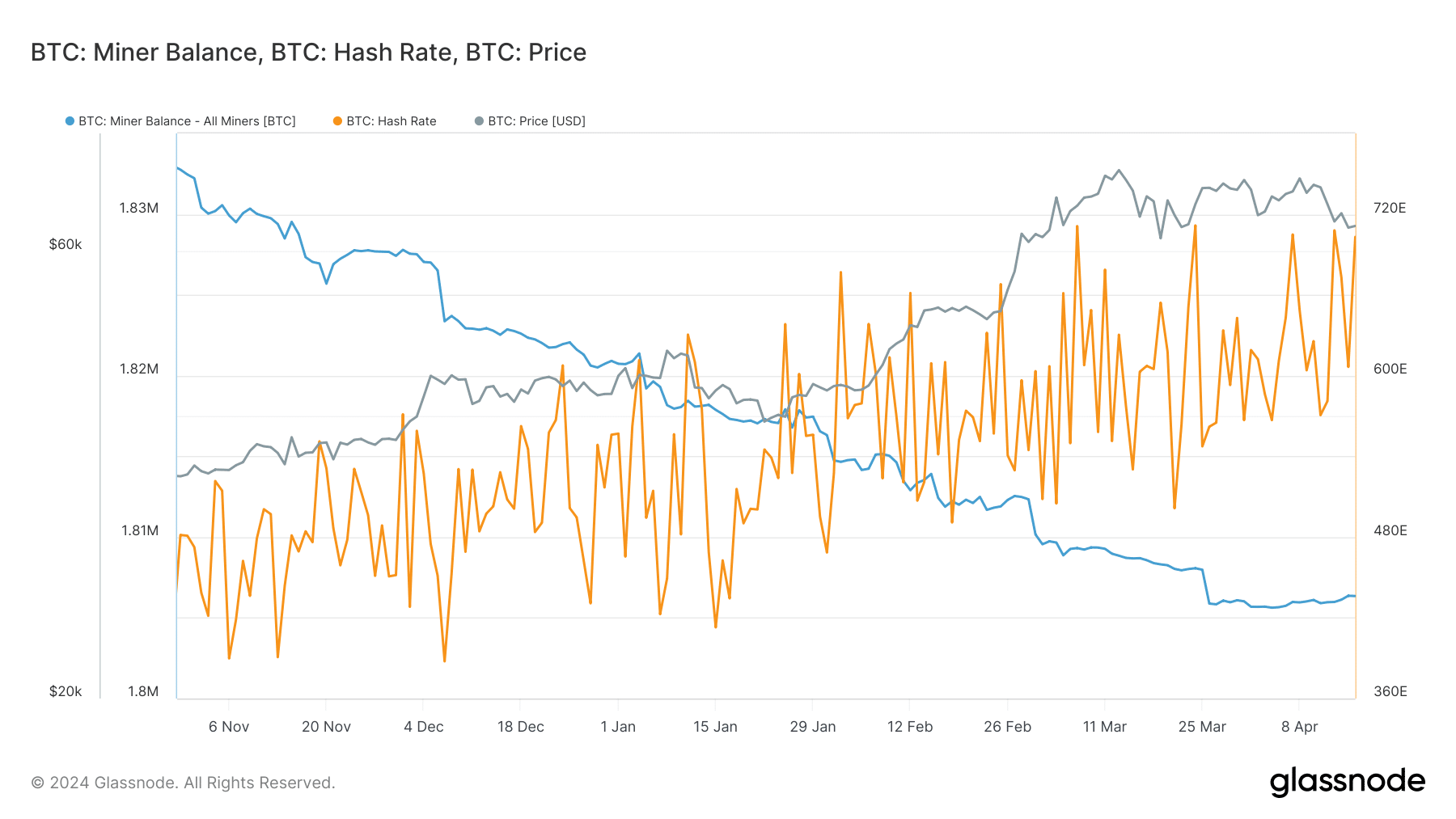Click the '6 Nov' x-axis label
Image resolution: width=1456 pixels, height=819 pixels.
(x=229, y=727)
